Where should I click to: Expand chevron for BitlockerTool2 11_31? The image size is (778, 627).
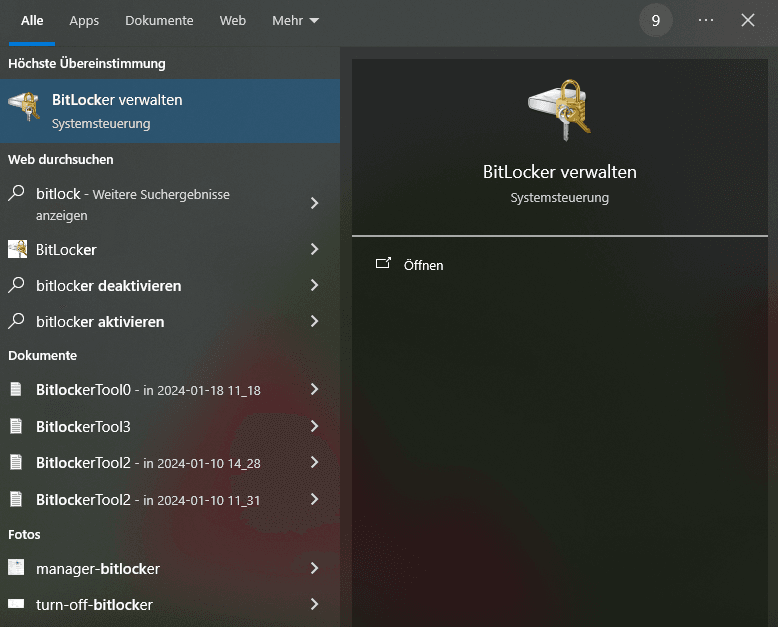(315, 499)
